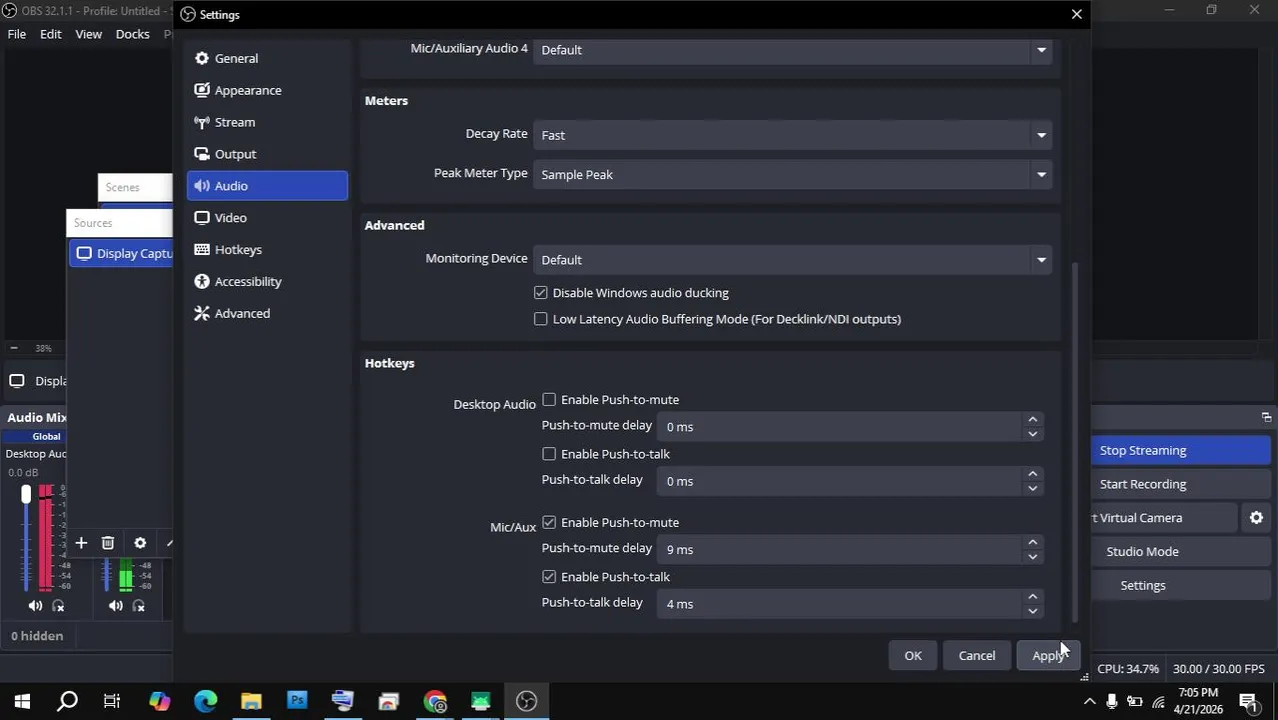Open the File menu in OBS
Viewport: 1278px width, 720px height.
tap(17, 34)
